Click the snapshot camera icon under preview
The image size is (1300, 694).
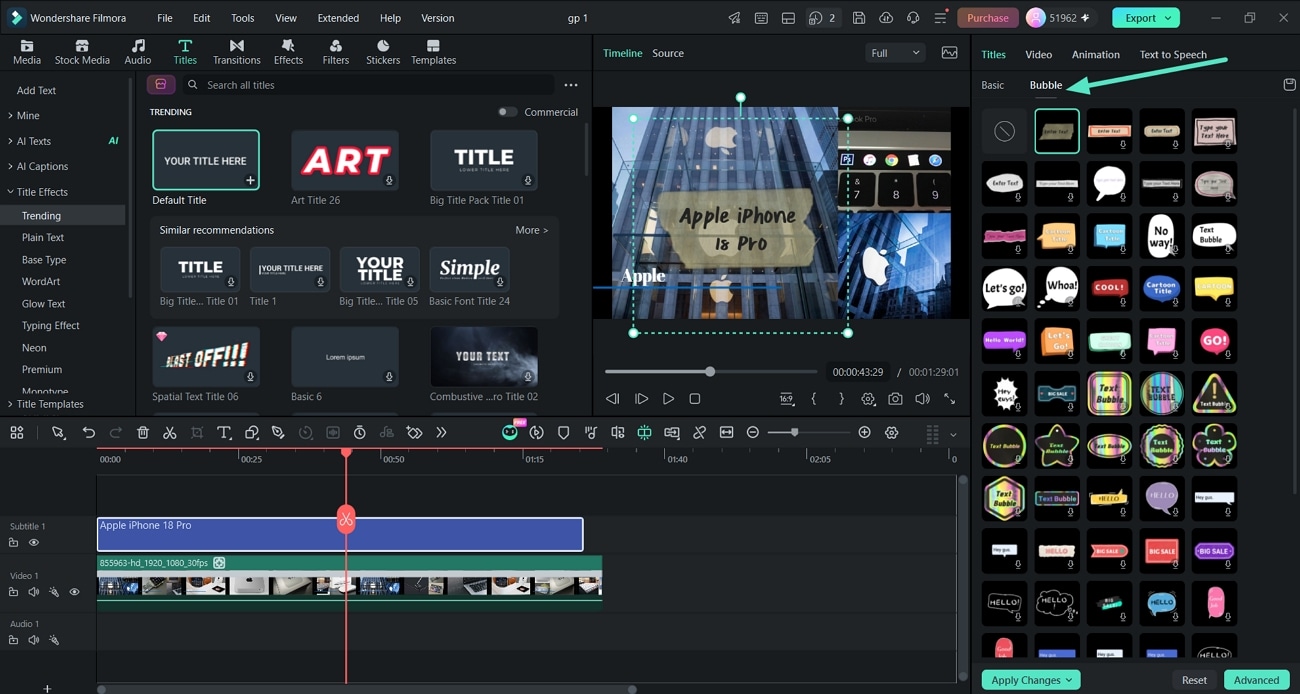click(895, 399)
